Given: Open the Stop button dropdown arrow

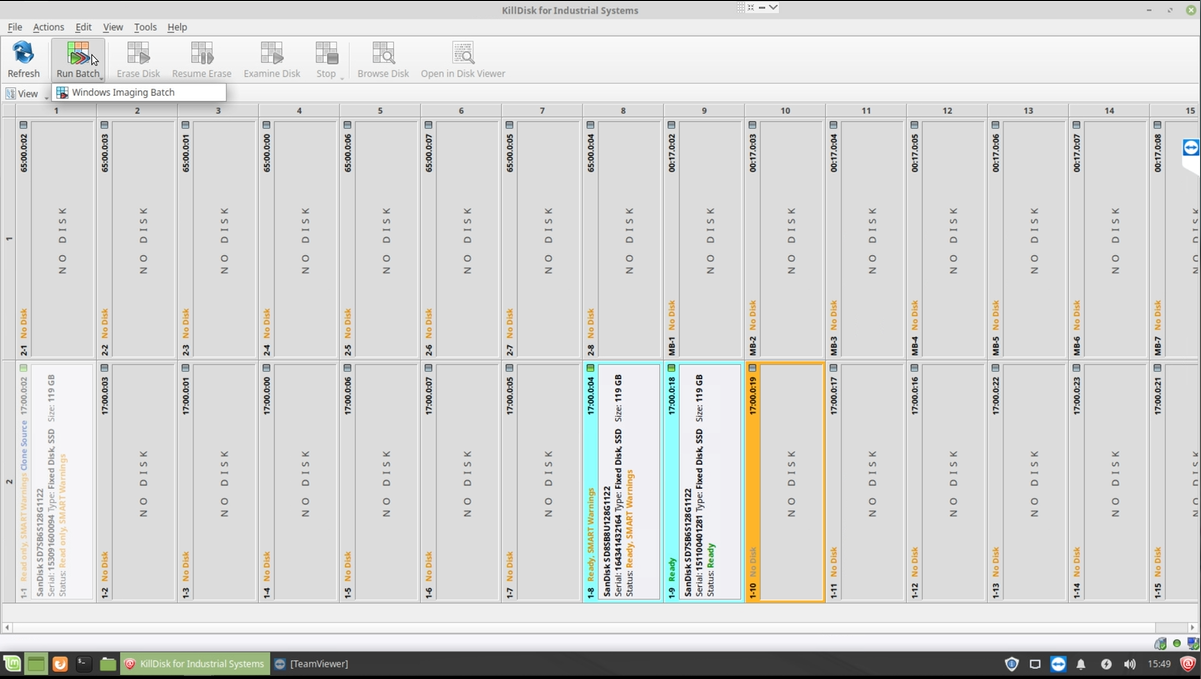Looking at the screenshot, I should pos(342,78).
